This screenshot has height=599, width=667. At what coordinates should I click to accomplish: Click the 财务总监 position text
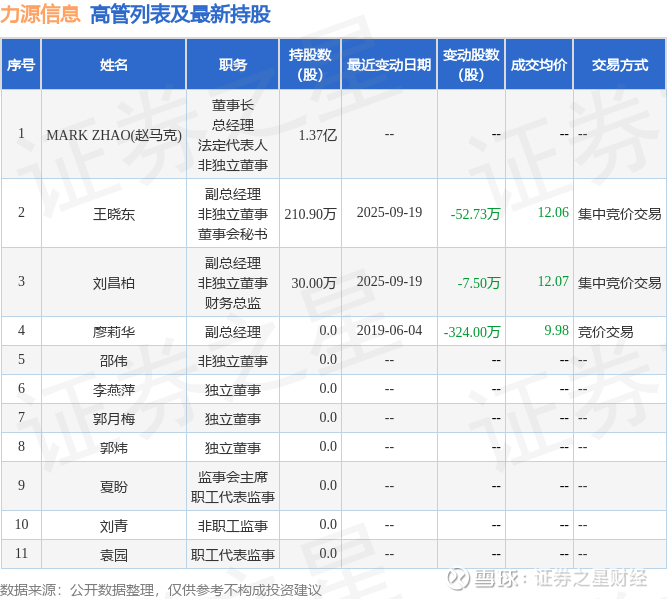pos(233,302)
